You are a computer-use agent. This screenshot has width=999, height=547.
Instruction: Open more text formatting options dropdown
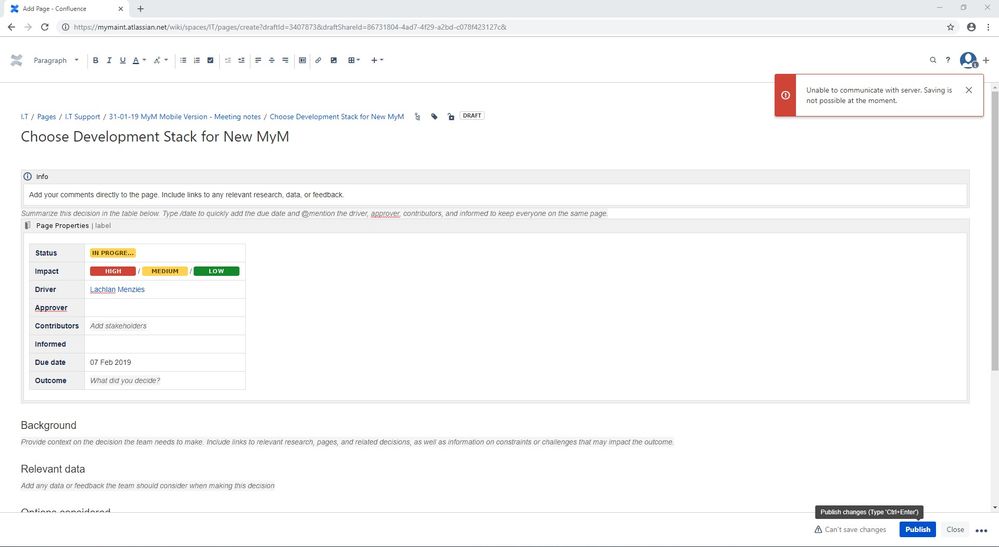(x=160, y=60)
